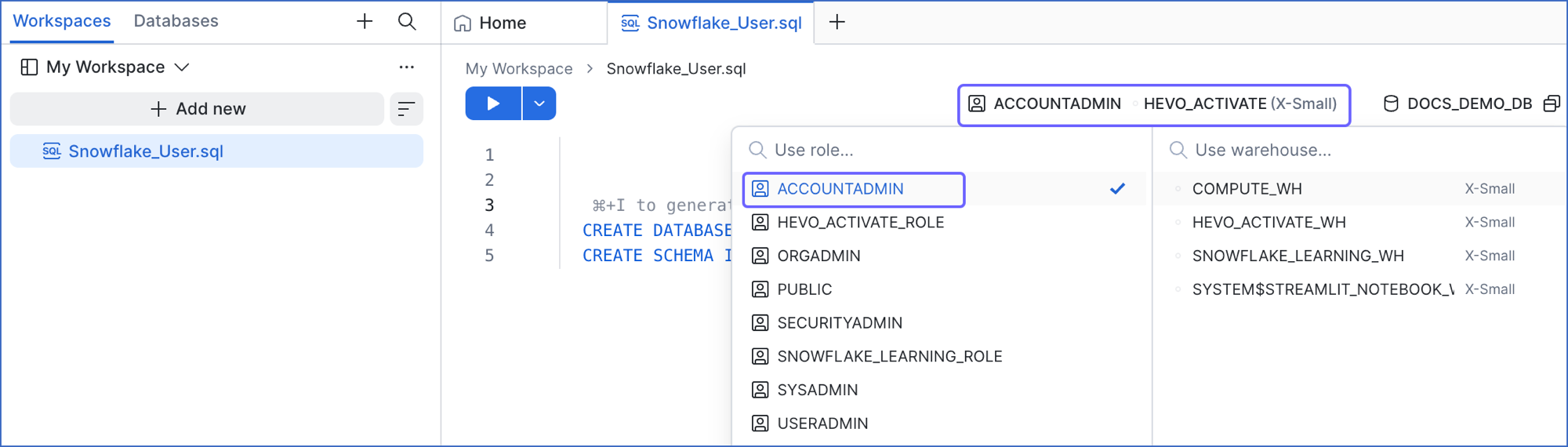The height and width of the screenshot is (447, 1568).
Task: Run the query with the play button
Action: pos(493,104)
